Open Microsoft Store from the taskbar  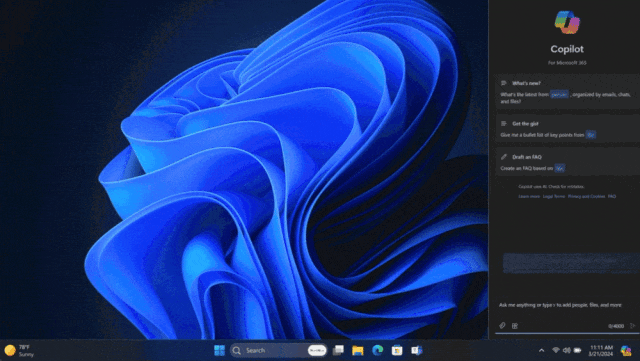[397, 350]
